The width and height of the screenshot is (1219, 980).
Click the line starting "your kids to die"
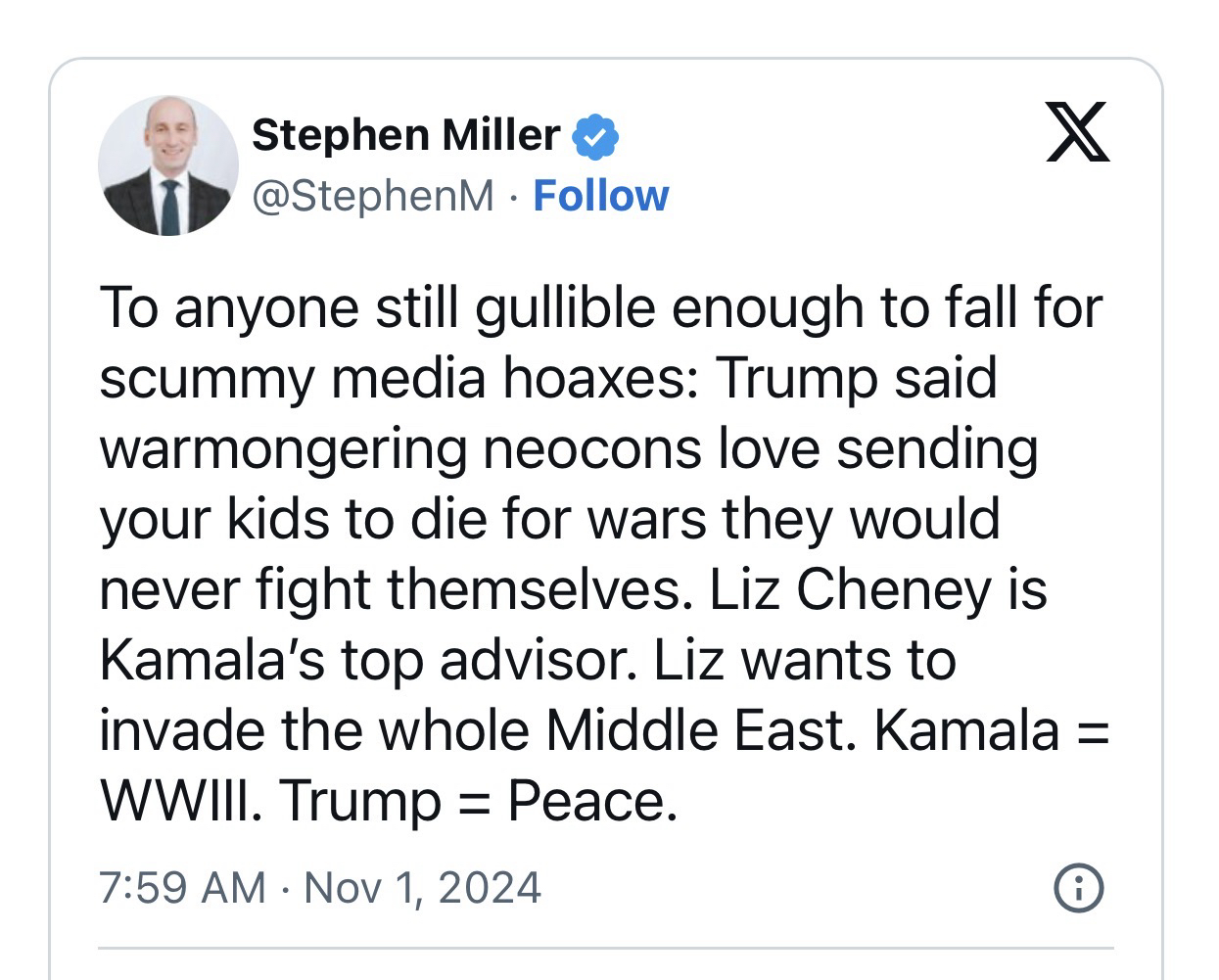[548, 519]
